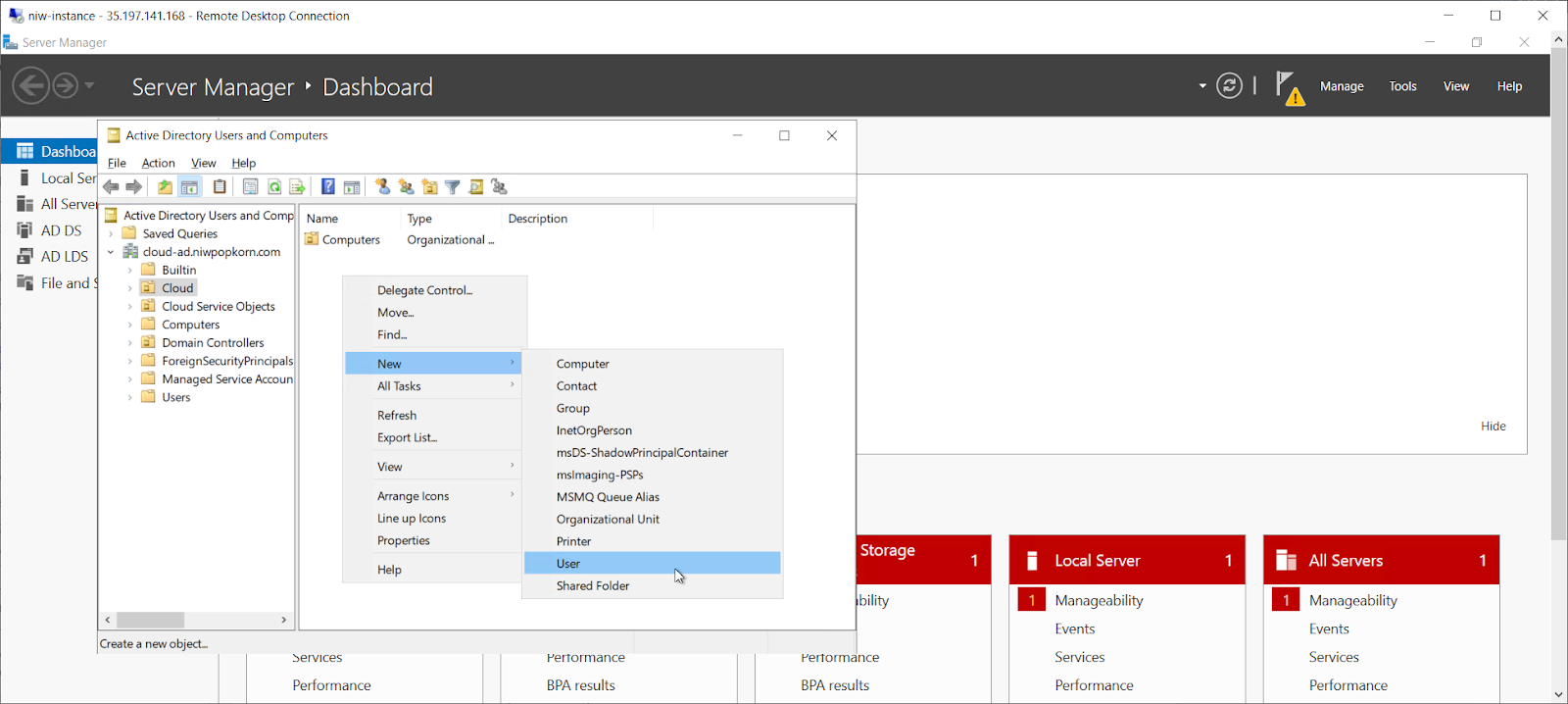Click the Local Server tile icon
1568x704 pixels.
1032,561
